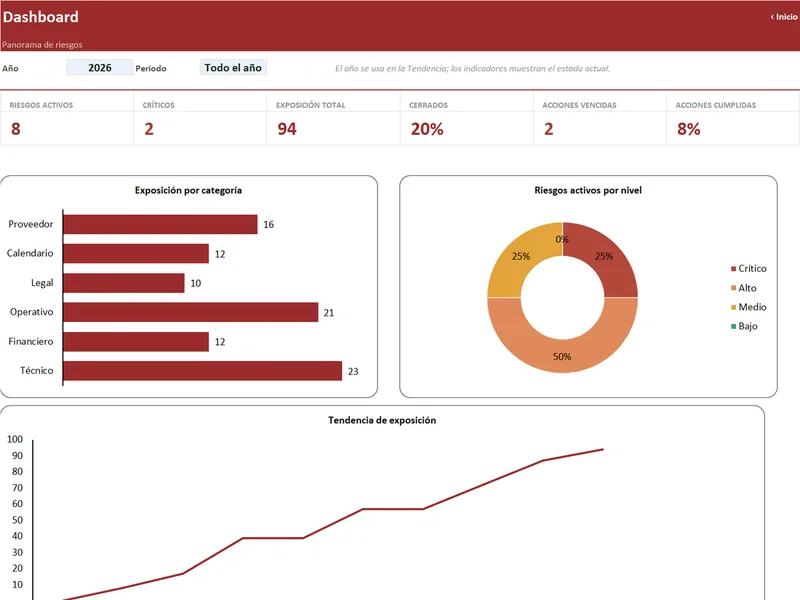Screen dimensions: 800x600
Task: Click the Acciones Vencidas value 2
Action: point(548,129)
